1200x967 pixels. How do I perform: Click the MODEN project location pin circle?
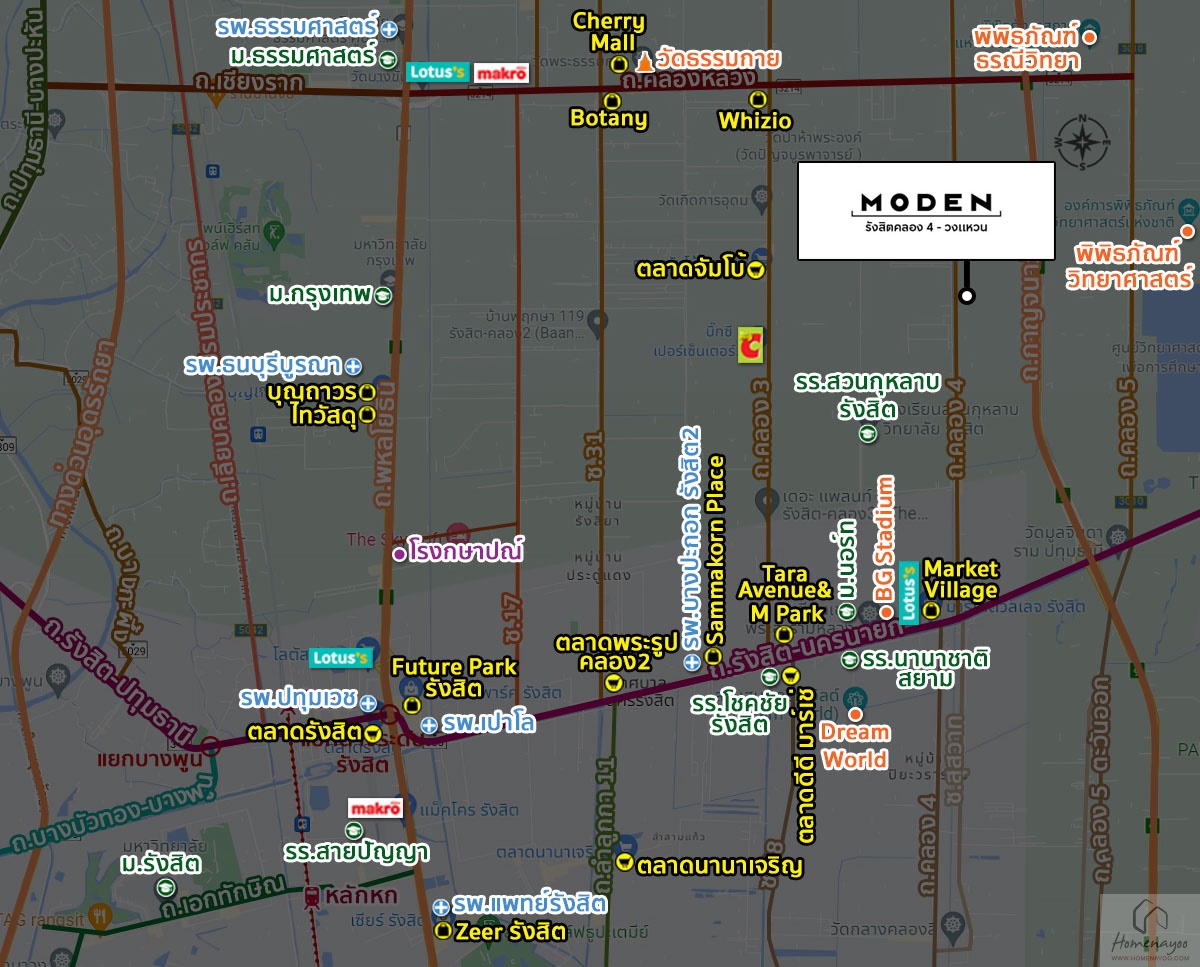(x=966, y=296)
